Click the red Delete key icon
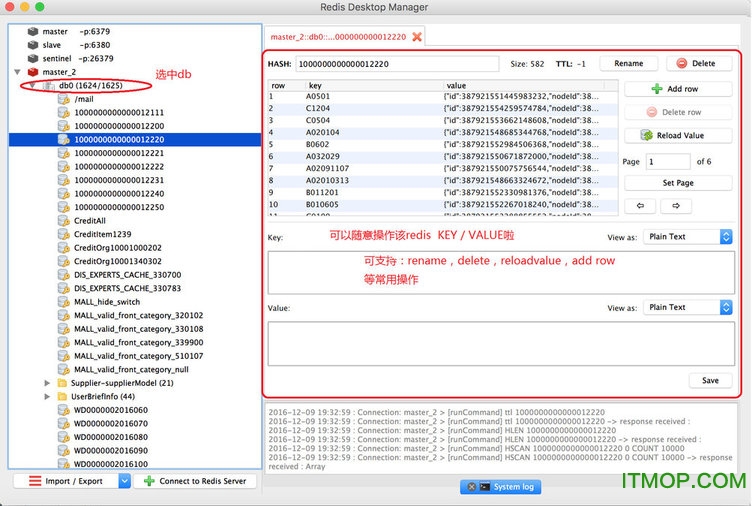The width and height of the screenshot is (752, 506). click(x=682, y=63)
